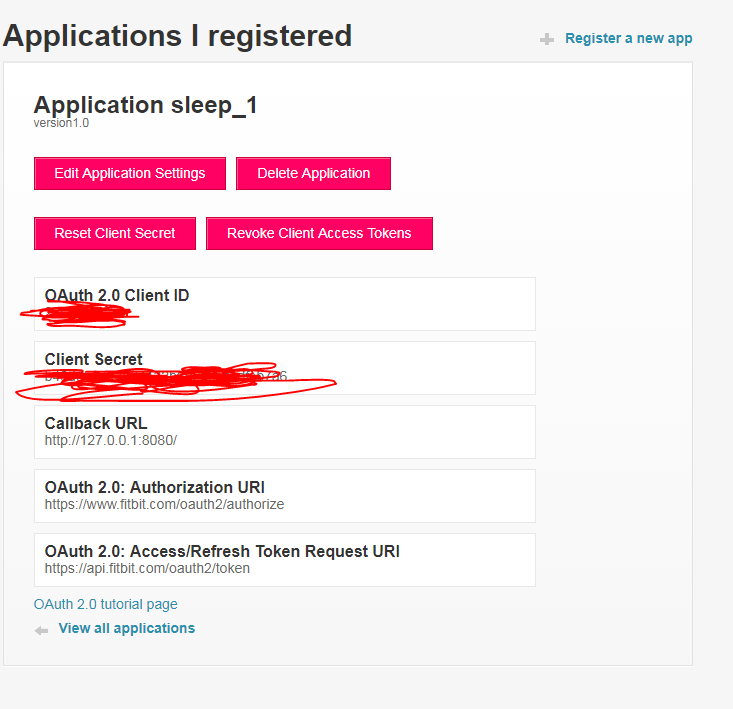The width and height of the screenshot is (733, 709).
Task: Open the OAuth 2.0 tutorial page link
Action: coord(106,604)
